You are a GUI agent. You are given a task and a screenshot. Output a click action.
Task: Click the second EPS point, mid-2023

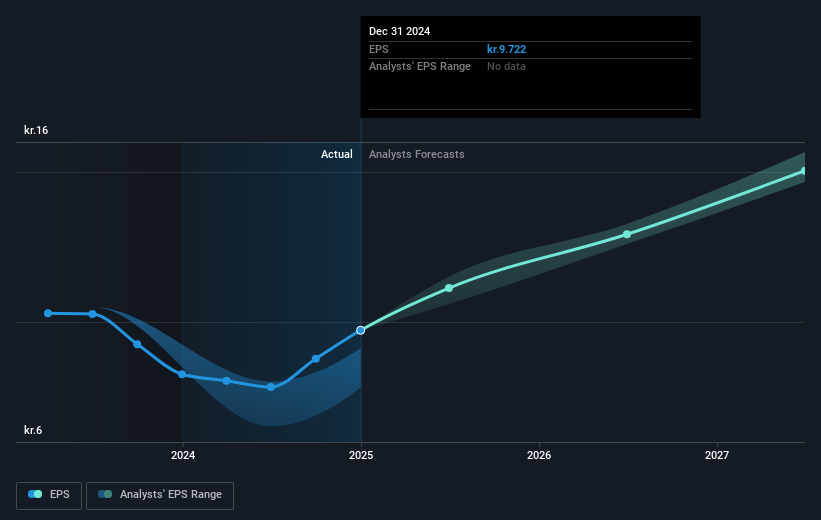[92, 314]
